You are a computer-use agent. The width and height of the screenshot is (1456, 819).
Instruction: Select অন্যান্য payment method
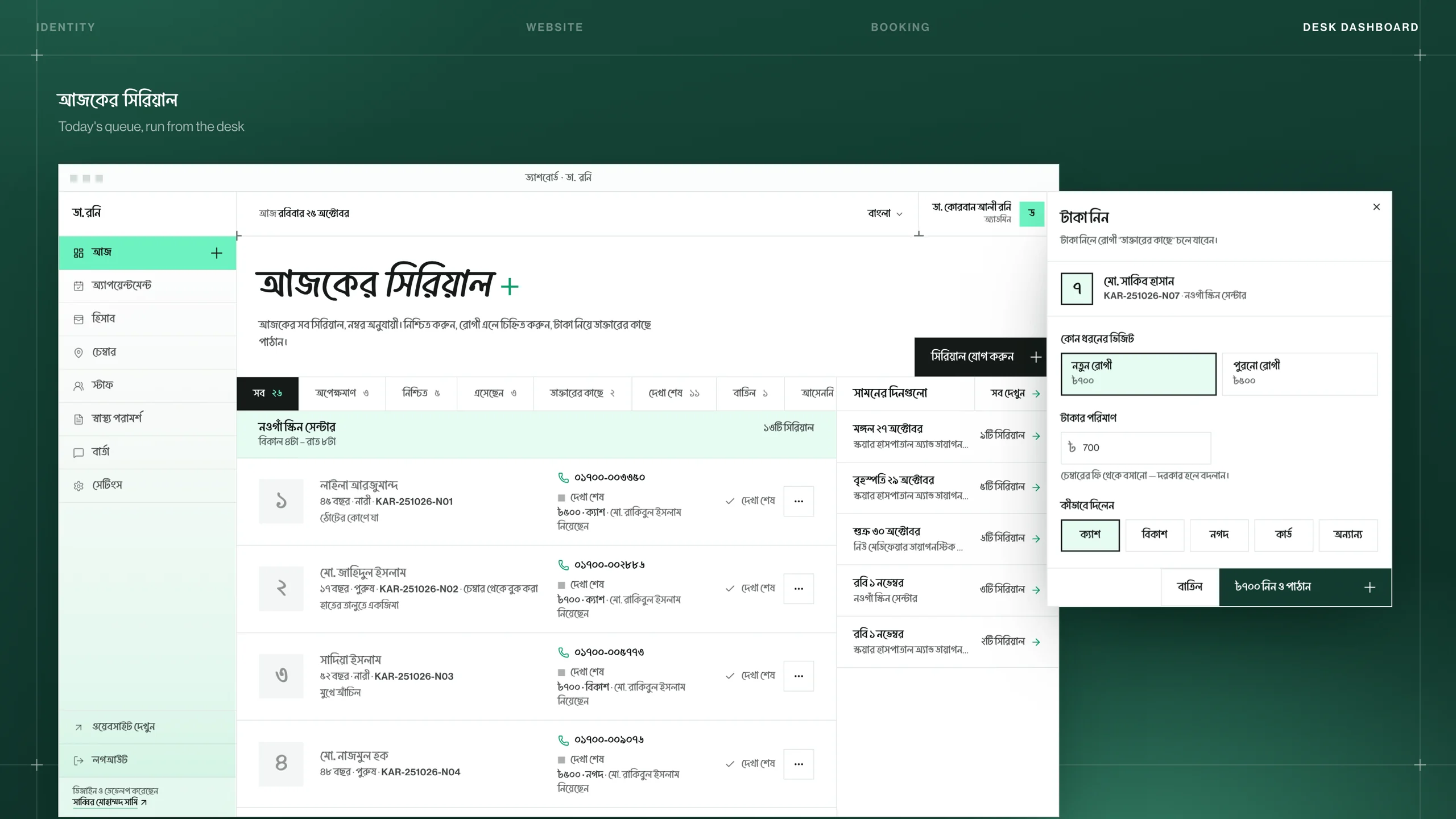click(1348, 535)
